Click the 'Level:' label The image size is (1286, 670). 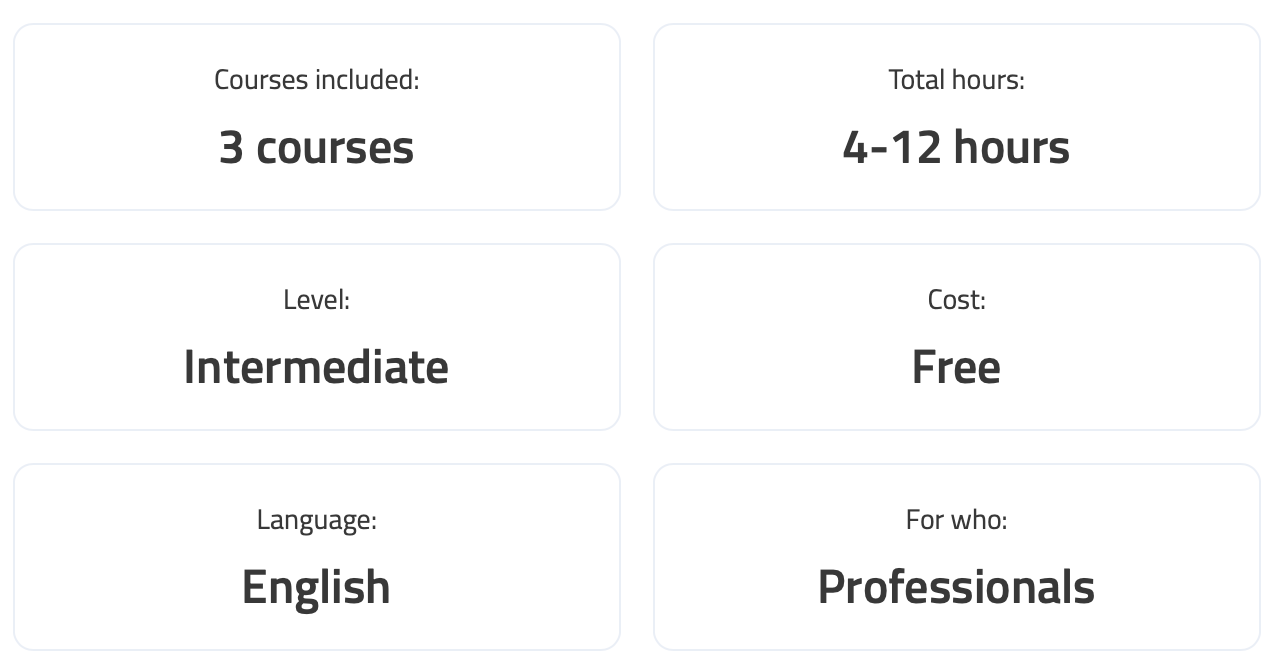[316, 299]
